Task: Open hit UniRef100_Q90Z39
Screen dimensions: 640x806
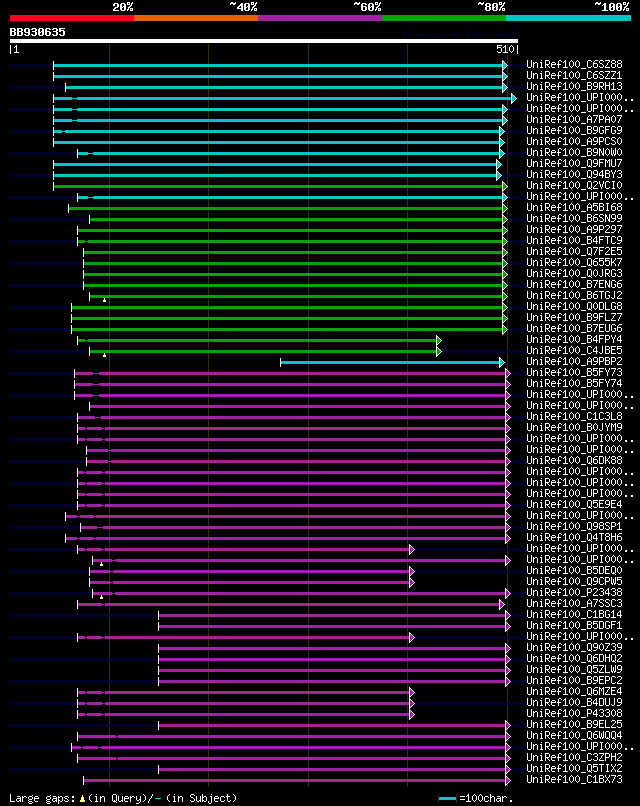Action: (574, 647)
